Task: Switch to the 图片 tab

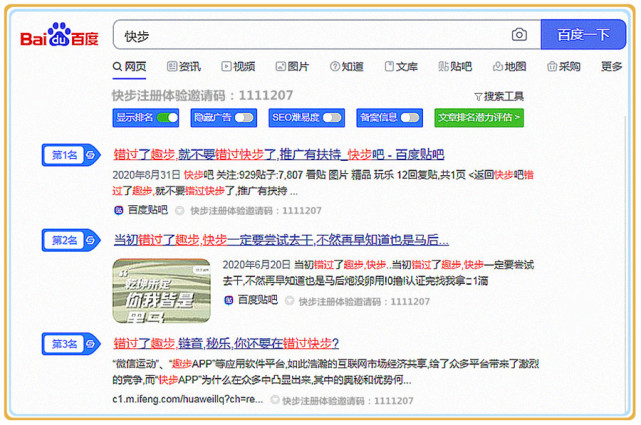Action: pos(292,66)
